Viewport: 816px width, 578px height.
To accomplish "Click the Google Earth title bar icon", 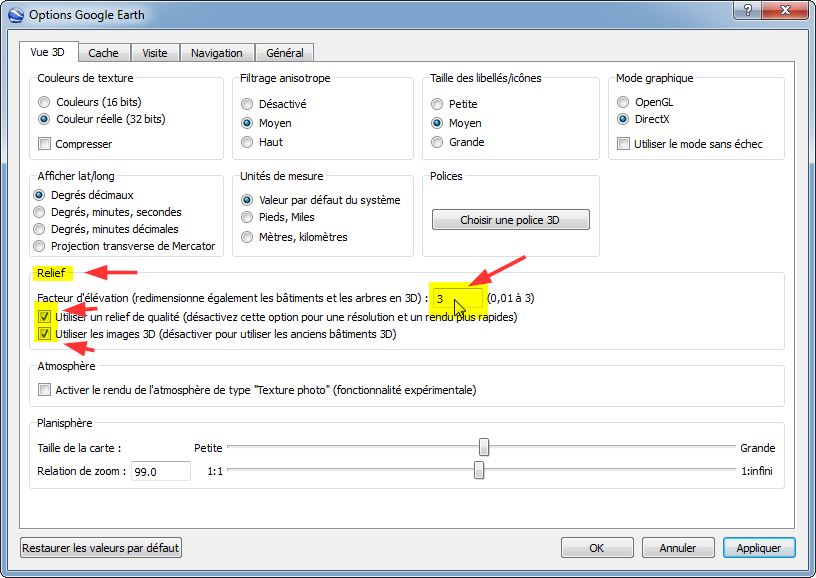I will coord(16,15).
